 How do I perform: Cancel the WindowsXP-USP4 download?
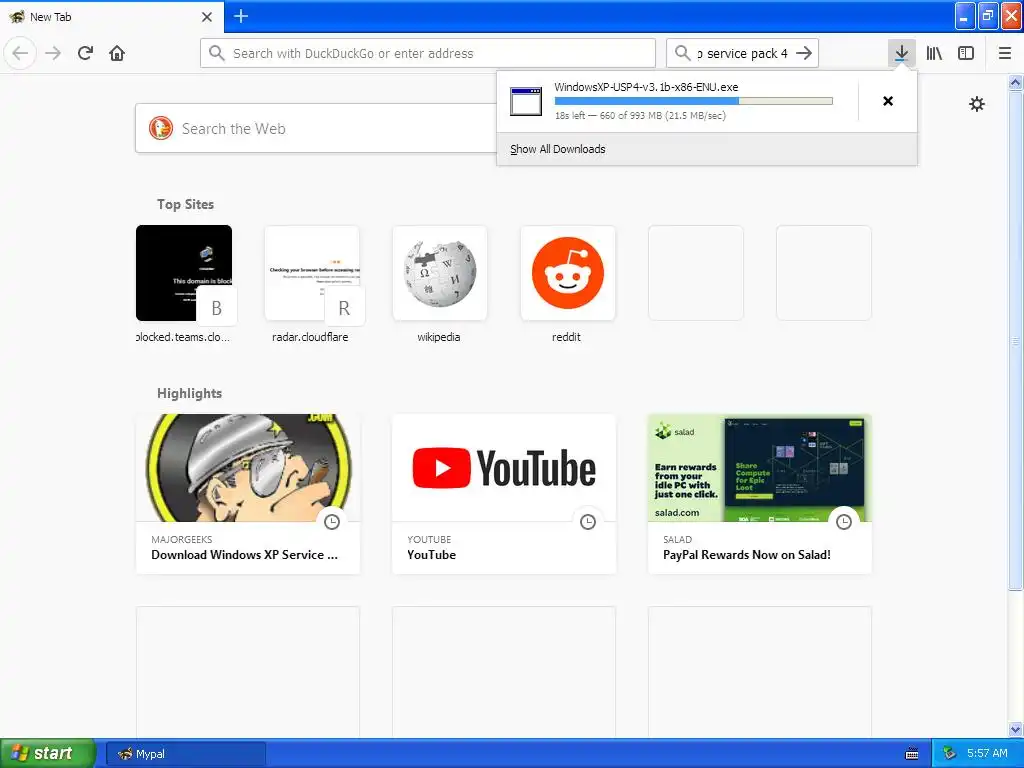click(888, 101)
